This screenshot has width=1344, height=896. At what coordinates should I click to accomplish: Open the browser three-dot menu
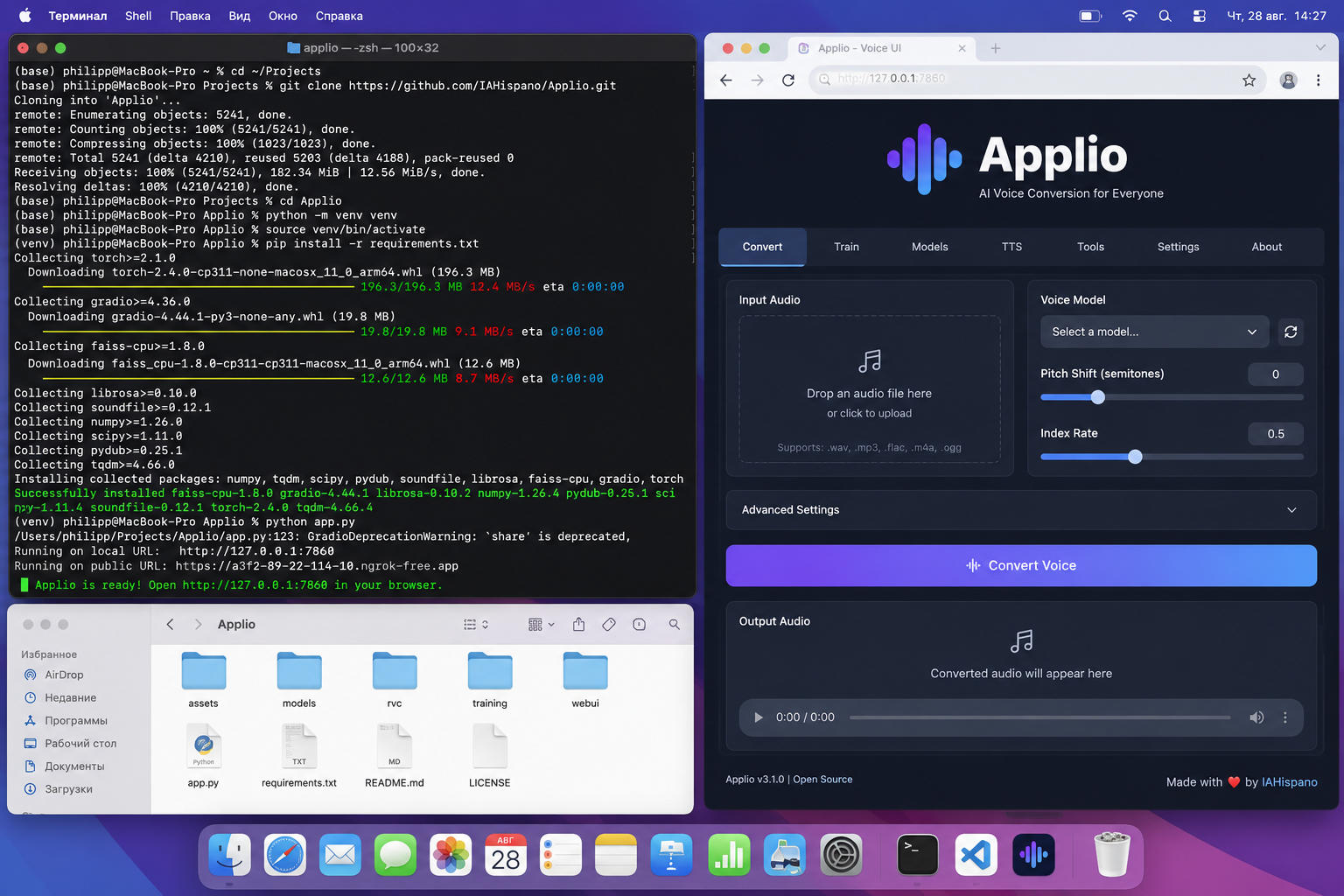click(1318, 80)
